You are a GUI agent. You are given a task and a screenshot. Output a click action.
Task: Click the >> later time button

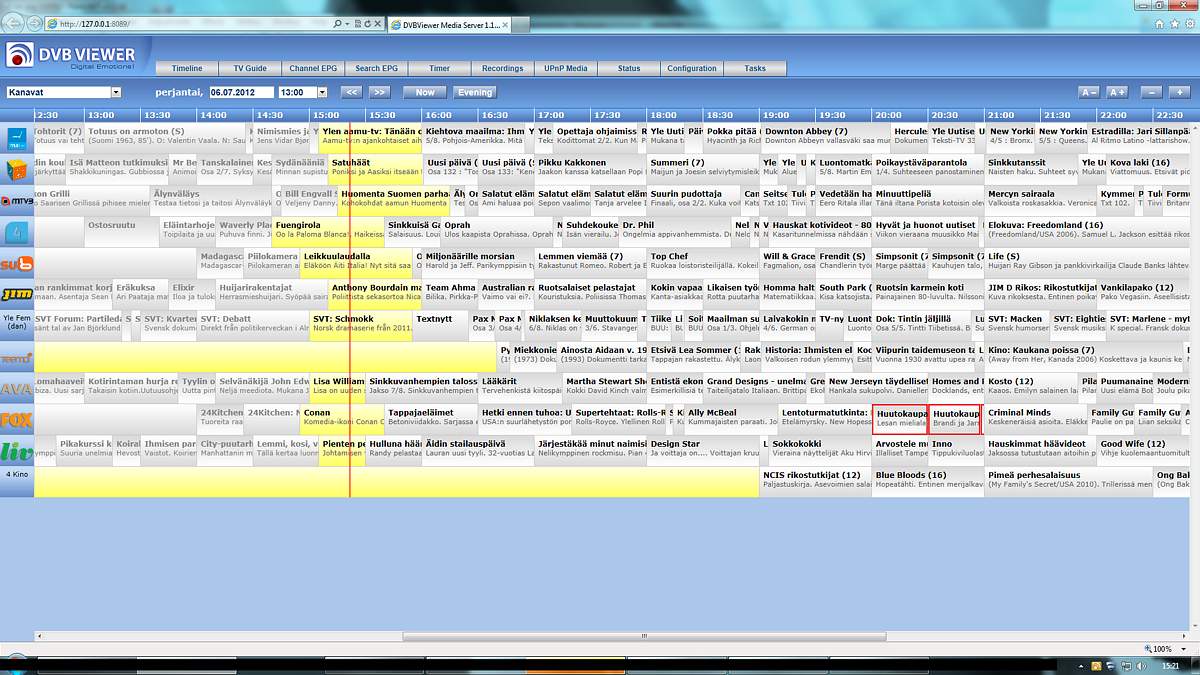tap(379, 92)
